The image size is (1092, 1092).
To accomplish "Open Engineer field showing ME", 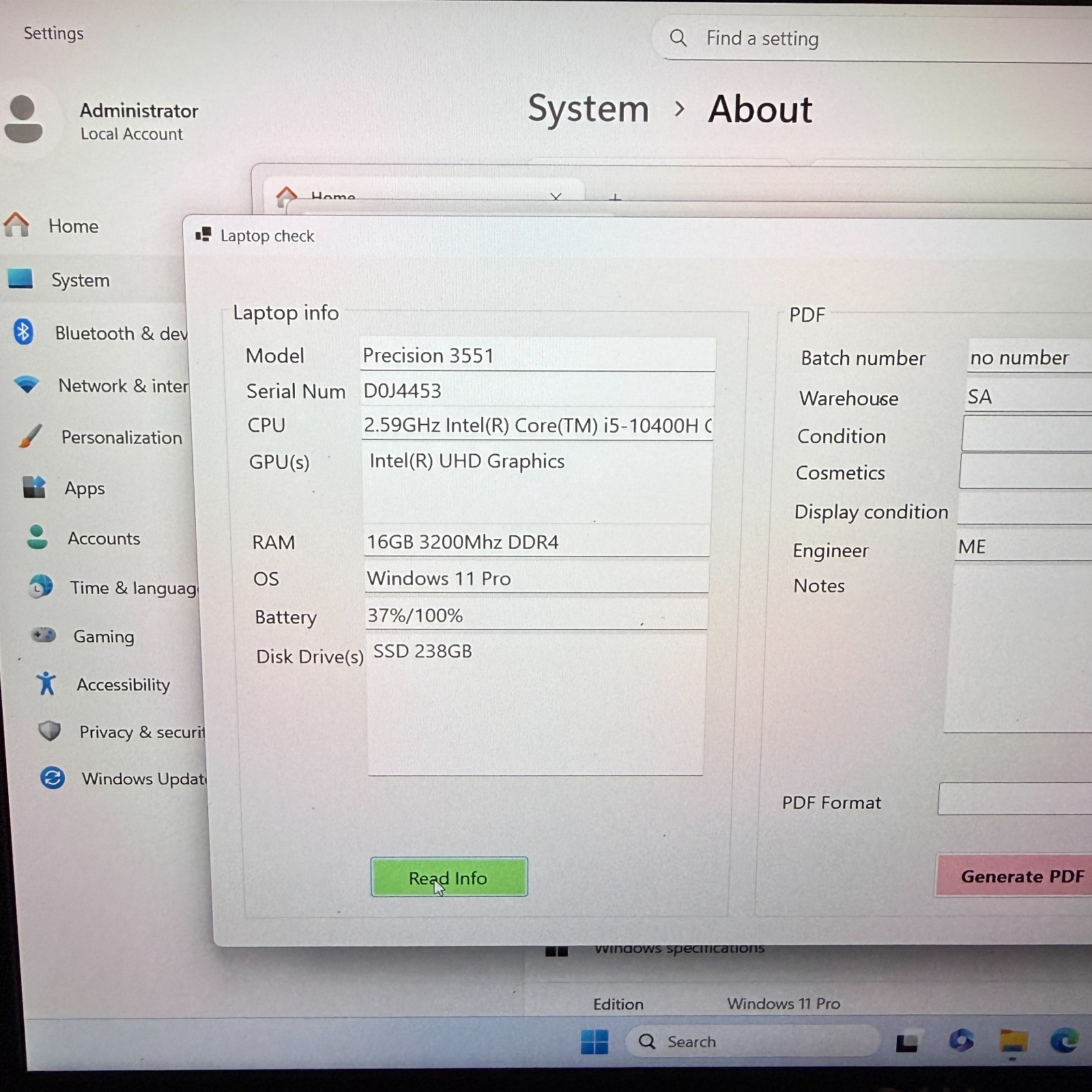I will (1023, 545).
